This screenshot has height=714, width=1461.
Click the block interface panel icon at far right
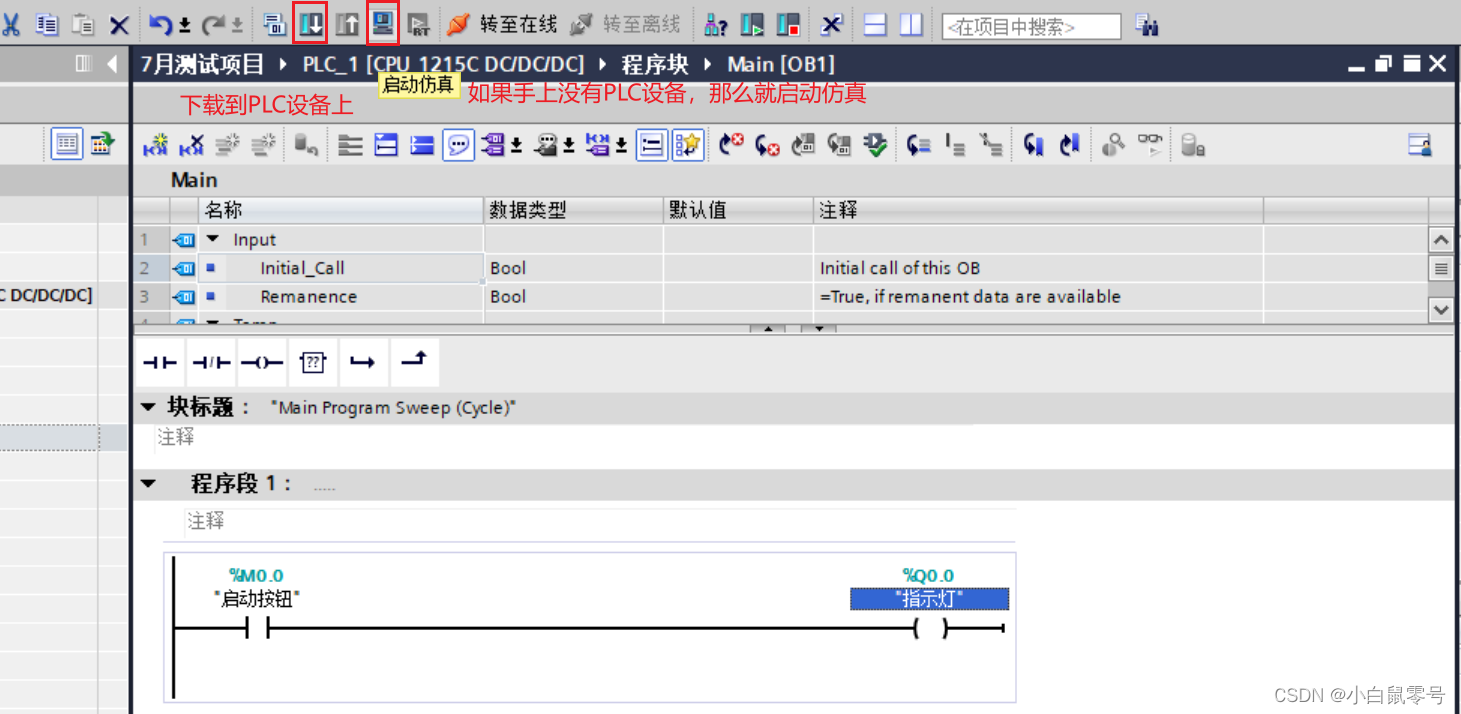1420,146
